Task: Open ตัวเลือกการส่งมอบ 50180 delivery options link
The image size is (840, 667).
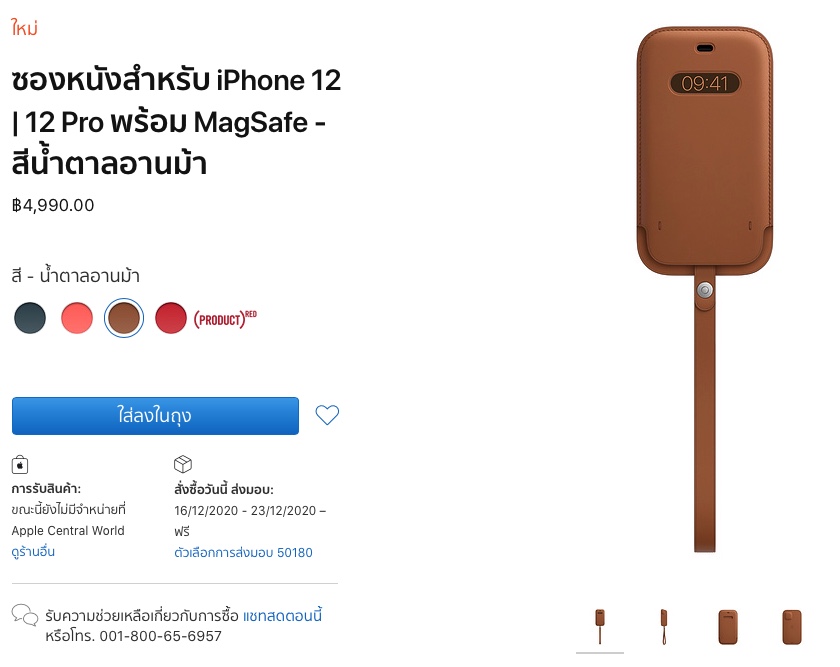Action: tap(243, 552)
